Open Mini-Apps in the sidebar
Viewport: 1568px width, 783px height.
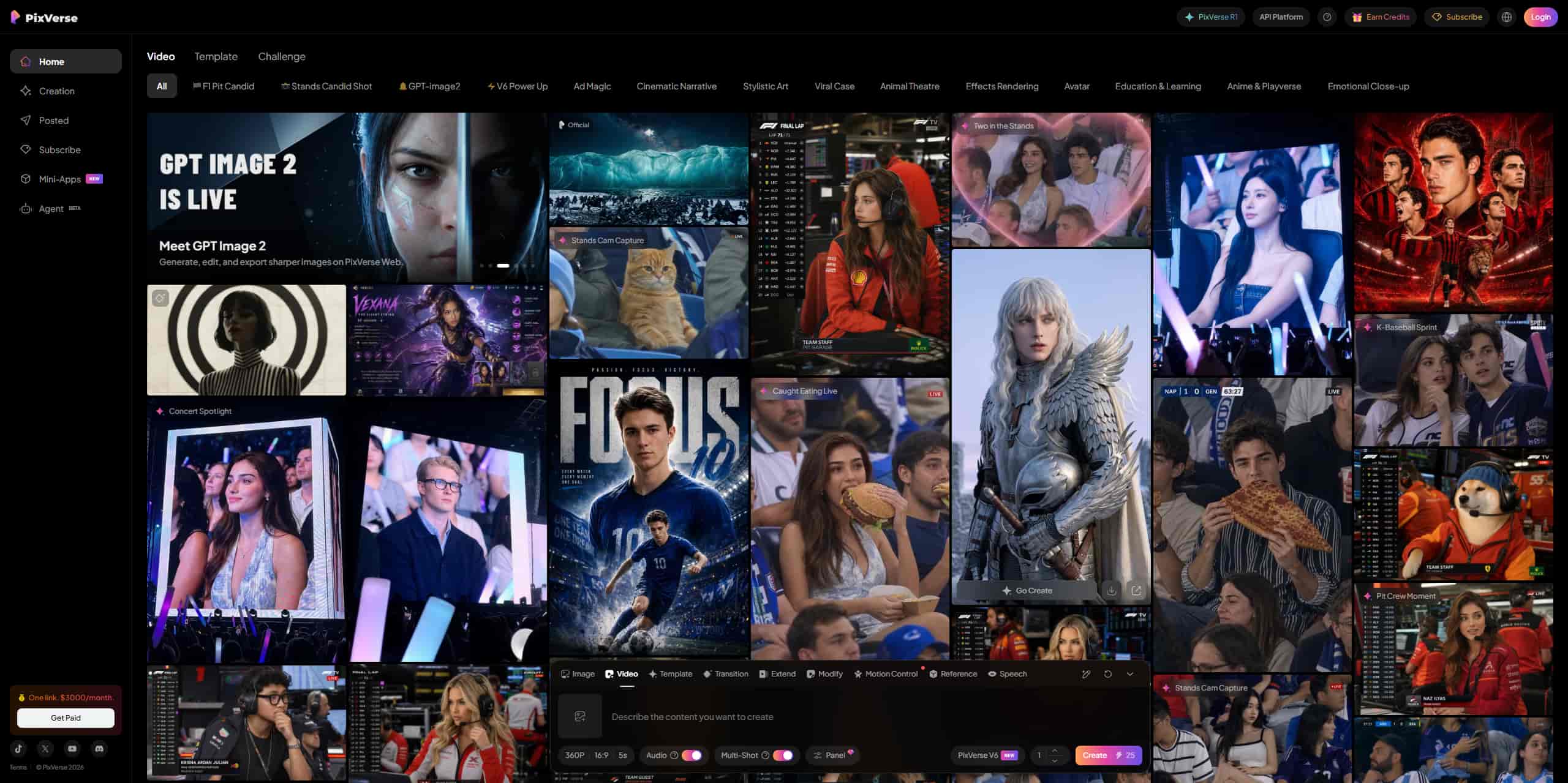tap(66, 179)
